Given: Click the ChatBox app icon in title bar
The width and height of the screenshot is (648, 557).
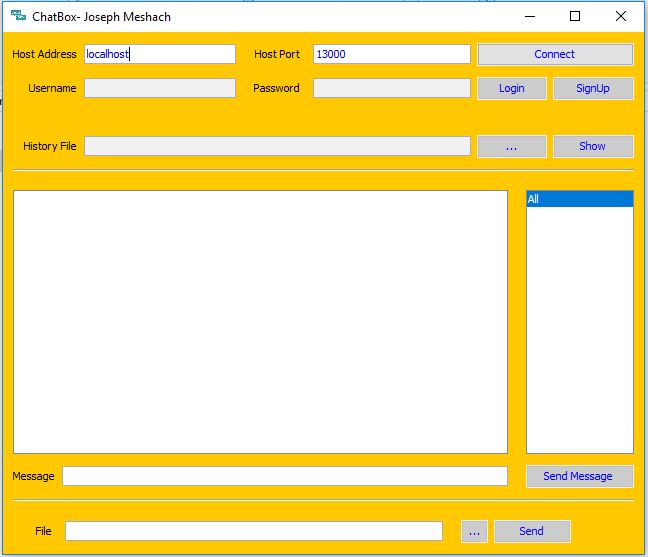Looking at the screenshot, I should pyautogui.click(x=18, y=16).
